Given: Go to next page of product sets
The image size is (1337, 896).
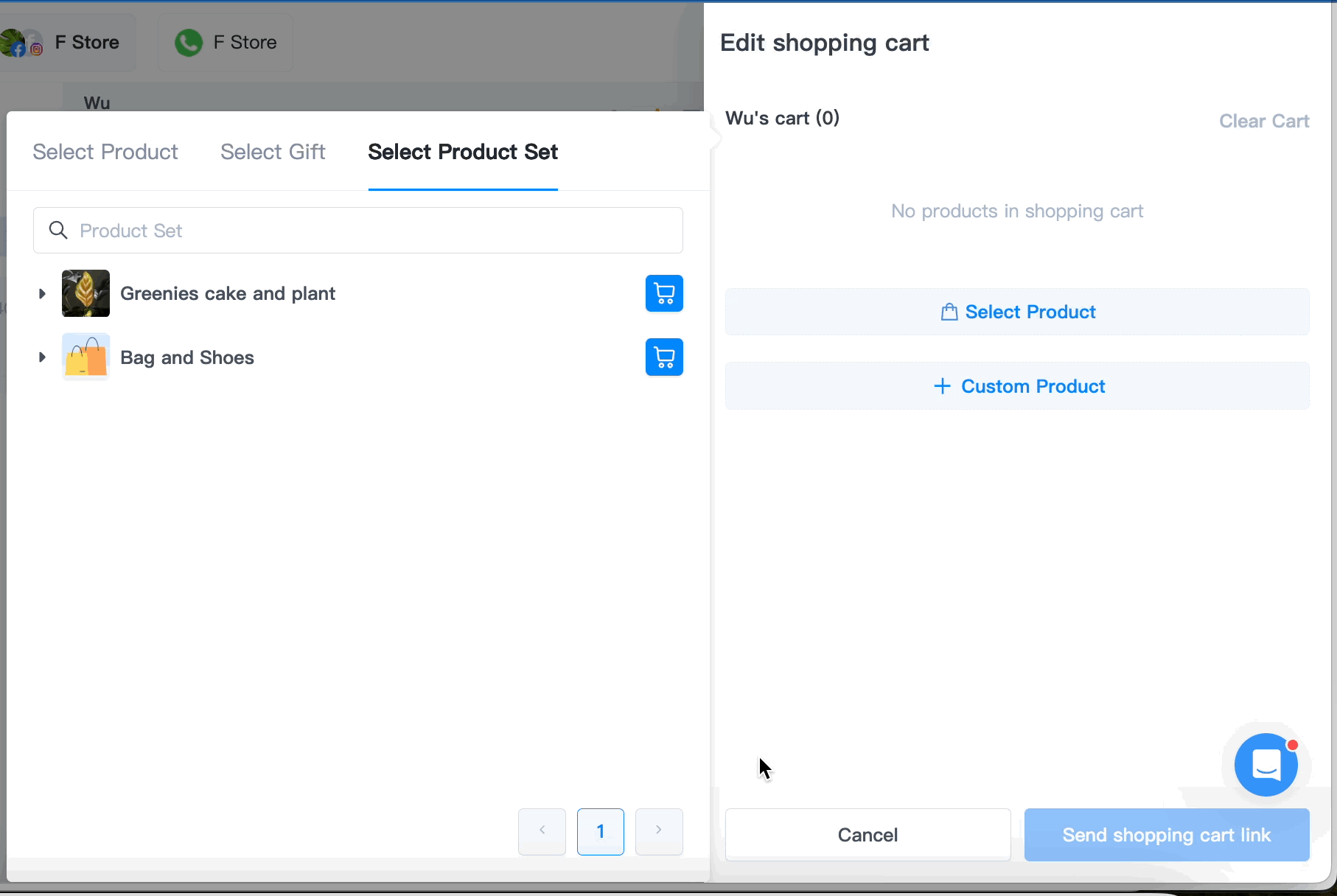Looking at the screenshot, I should point(659,831).
